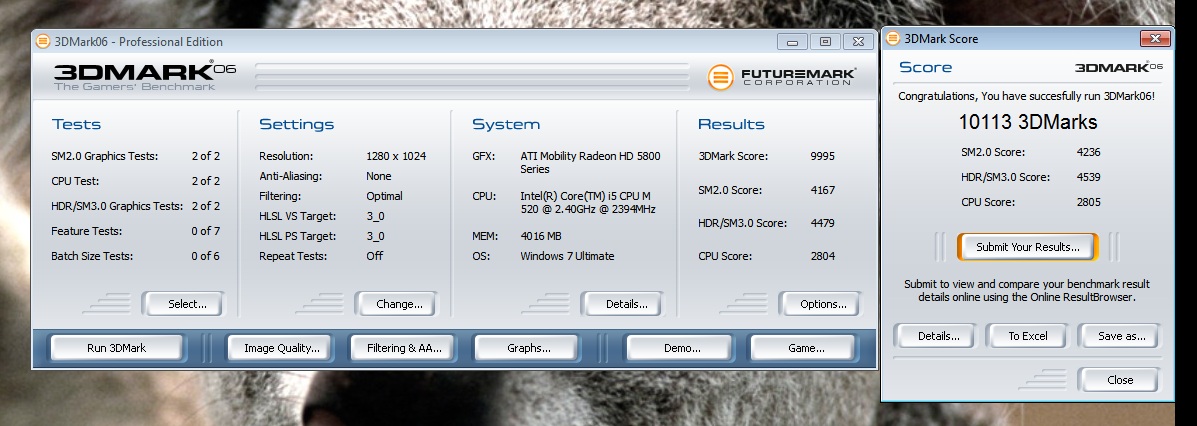Close the 3DMark06 main window
Screen dimensions: 1197x426
coord(858,41)
